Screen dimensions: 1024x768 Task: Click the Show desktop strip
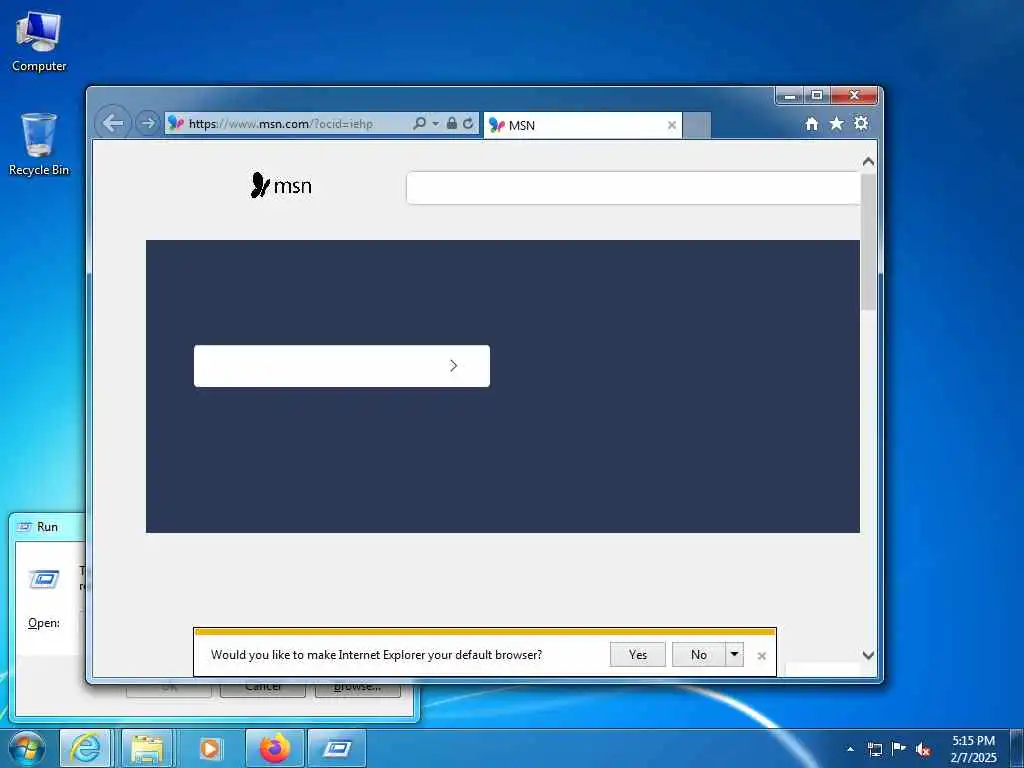pos(1017,748)
